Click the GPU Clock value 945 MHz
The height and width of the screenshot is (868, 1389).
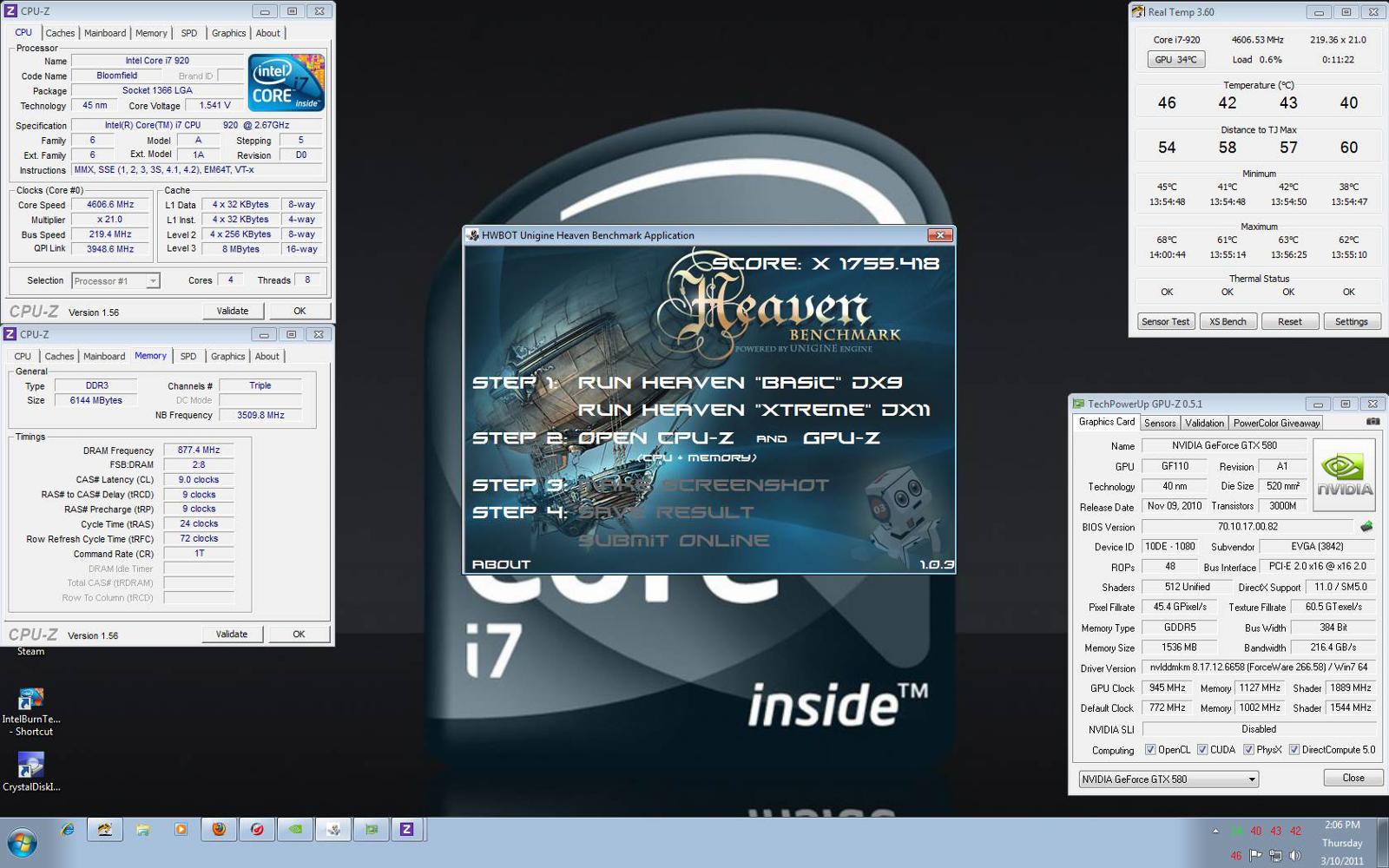(x=1168, y=687)
